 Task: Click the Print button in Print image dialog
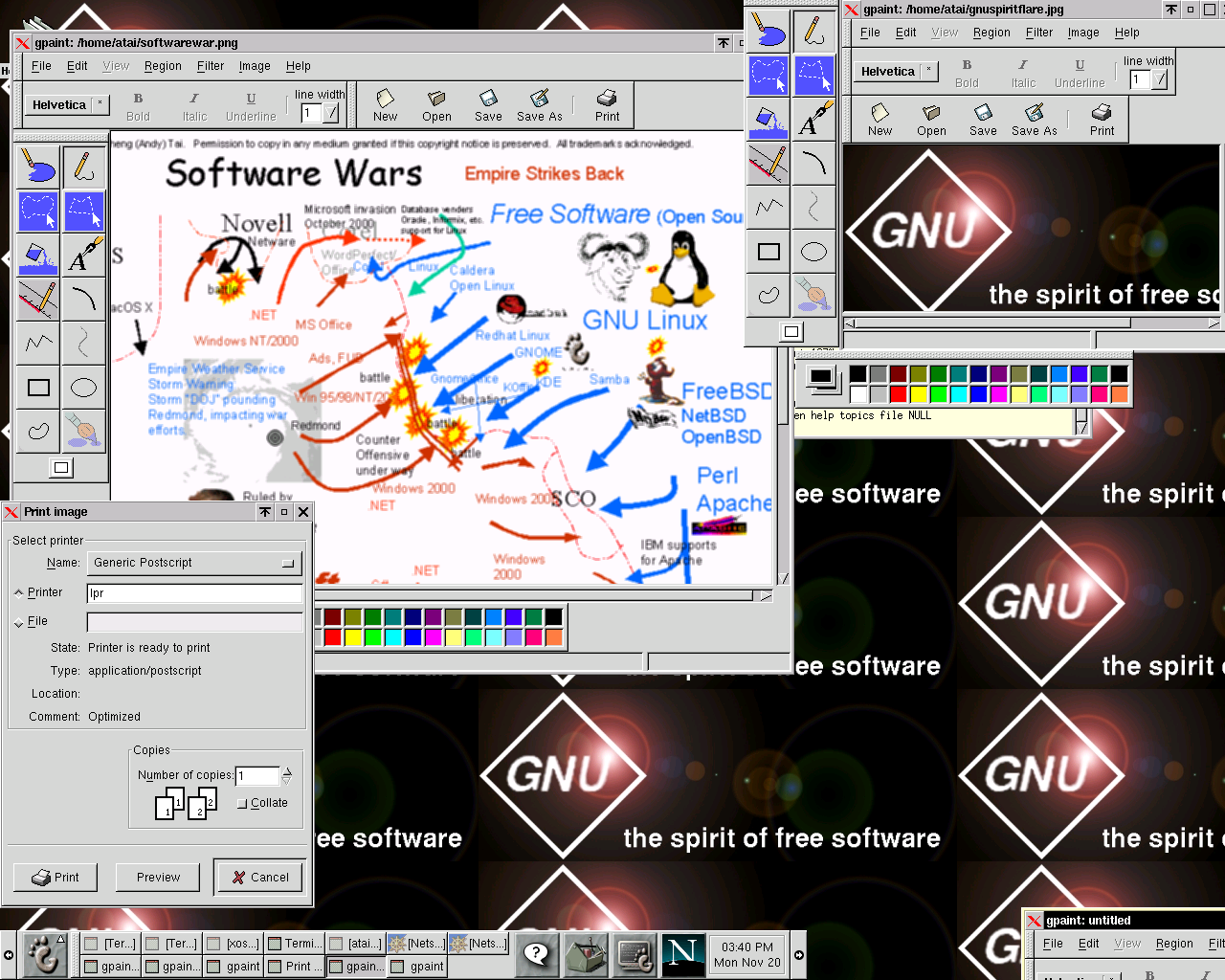click(x=56, y=877)
